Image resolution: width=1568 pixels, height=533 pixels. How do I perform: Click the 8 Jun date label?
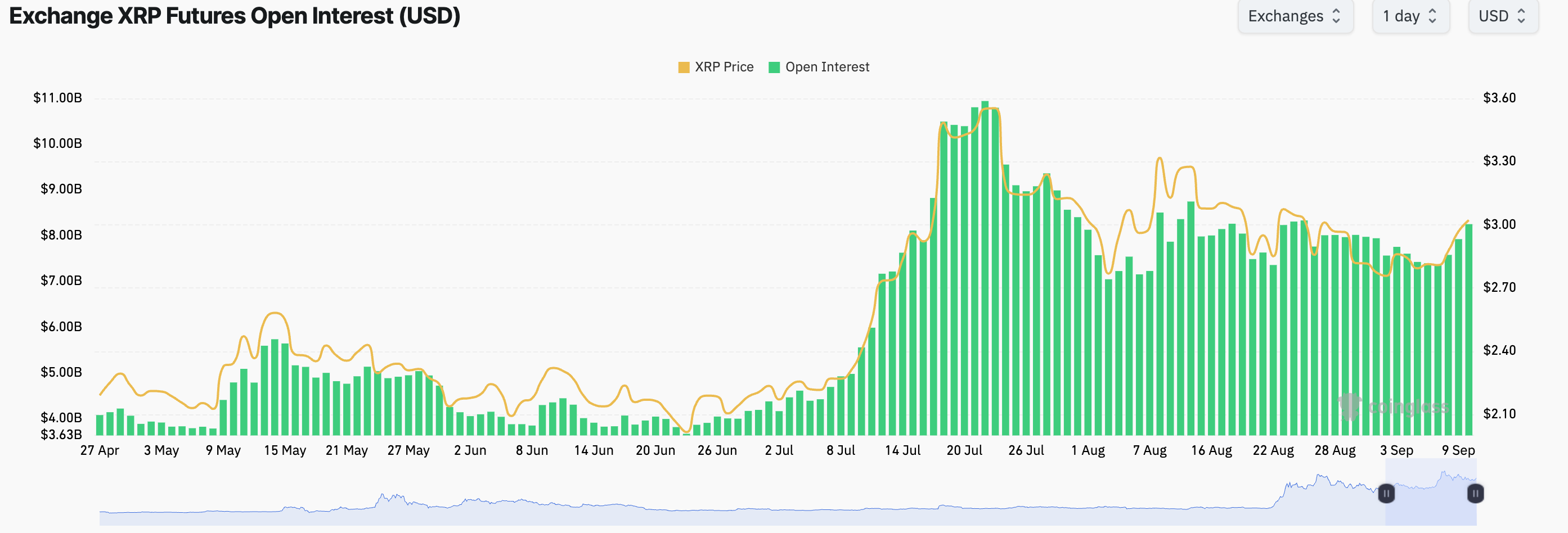click(x=532, y=451)
